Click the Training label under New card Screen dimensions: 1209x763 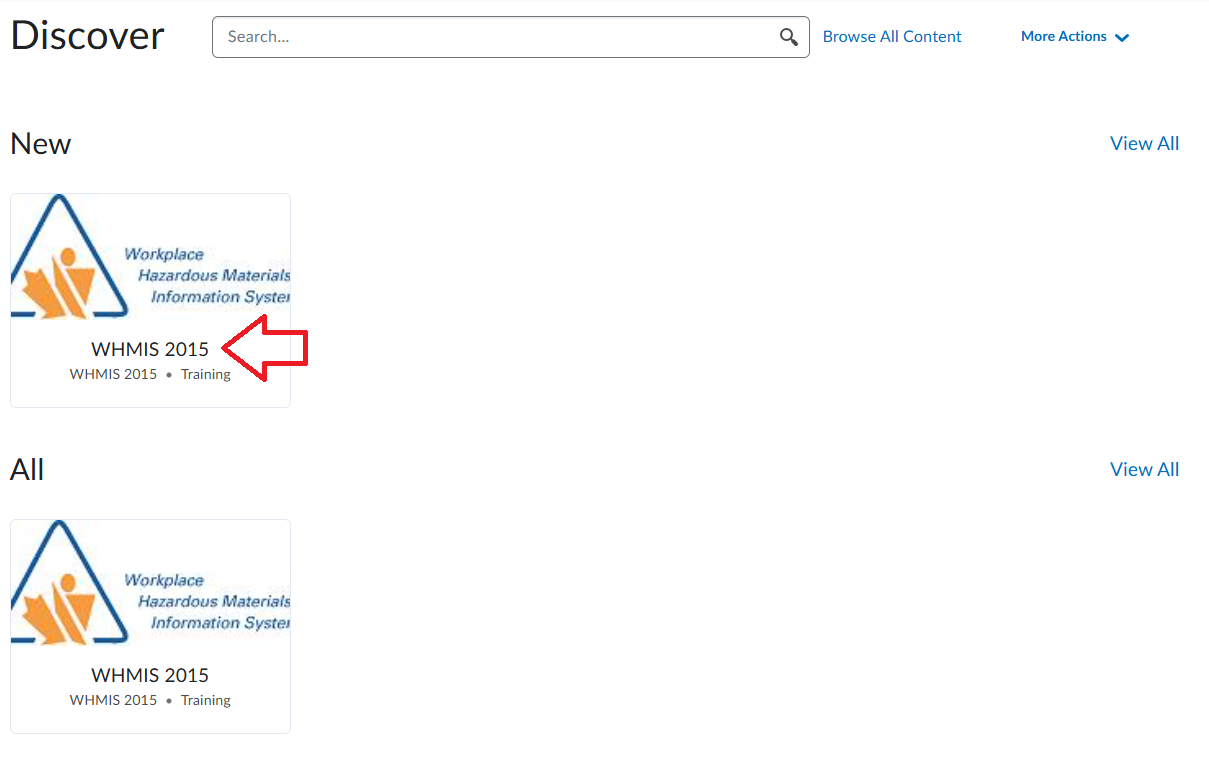point(206,374)
